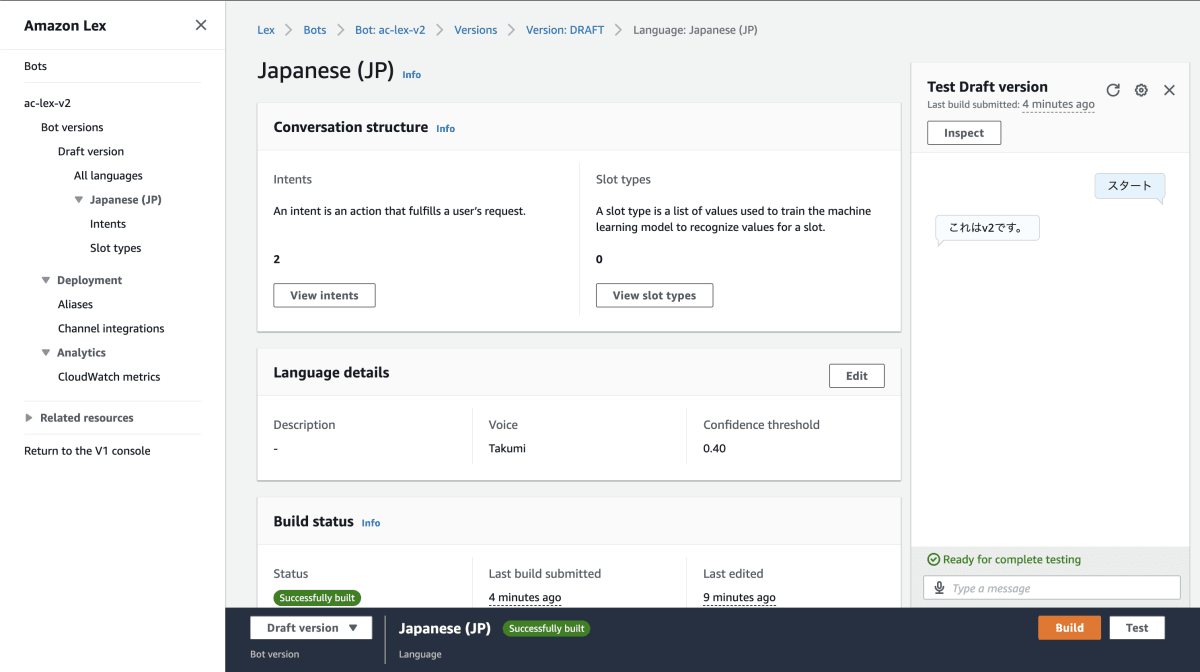Open the Draft version dropdown

pyautogui.click(x=311, y=628)
